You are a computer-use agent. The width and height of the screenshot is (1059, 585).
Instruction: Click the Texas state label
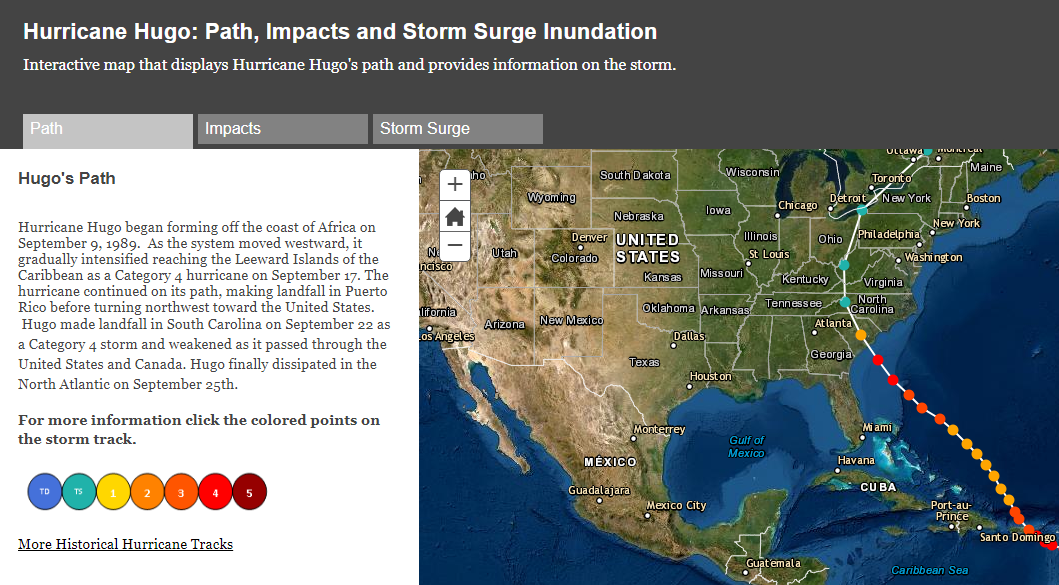point(644,362)
